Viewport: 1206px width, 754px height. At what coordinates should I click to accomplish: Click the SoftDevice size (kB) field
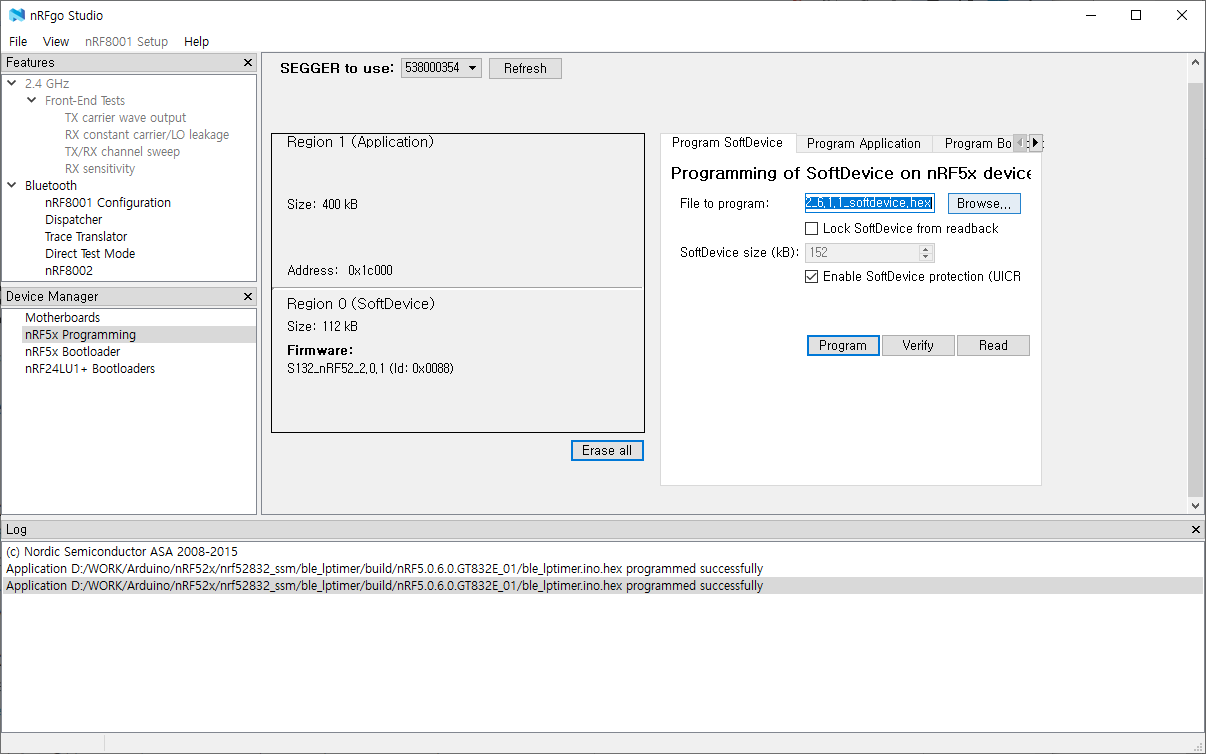pyautogui.click(x=869, y=252)
